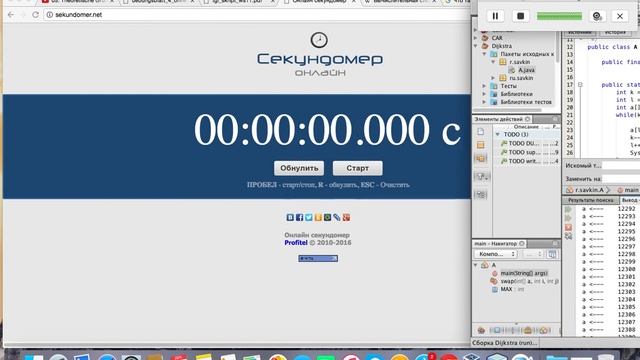Stop the screen recording
640x360 pixels.
[520, 16]
